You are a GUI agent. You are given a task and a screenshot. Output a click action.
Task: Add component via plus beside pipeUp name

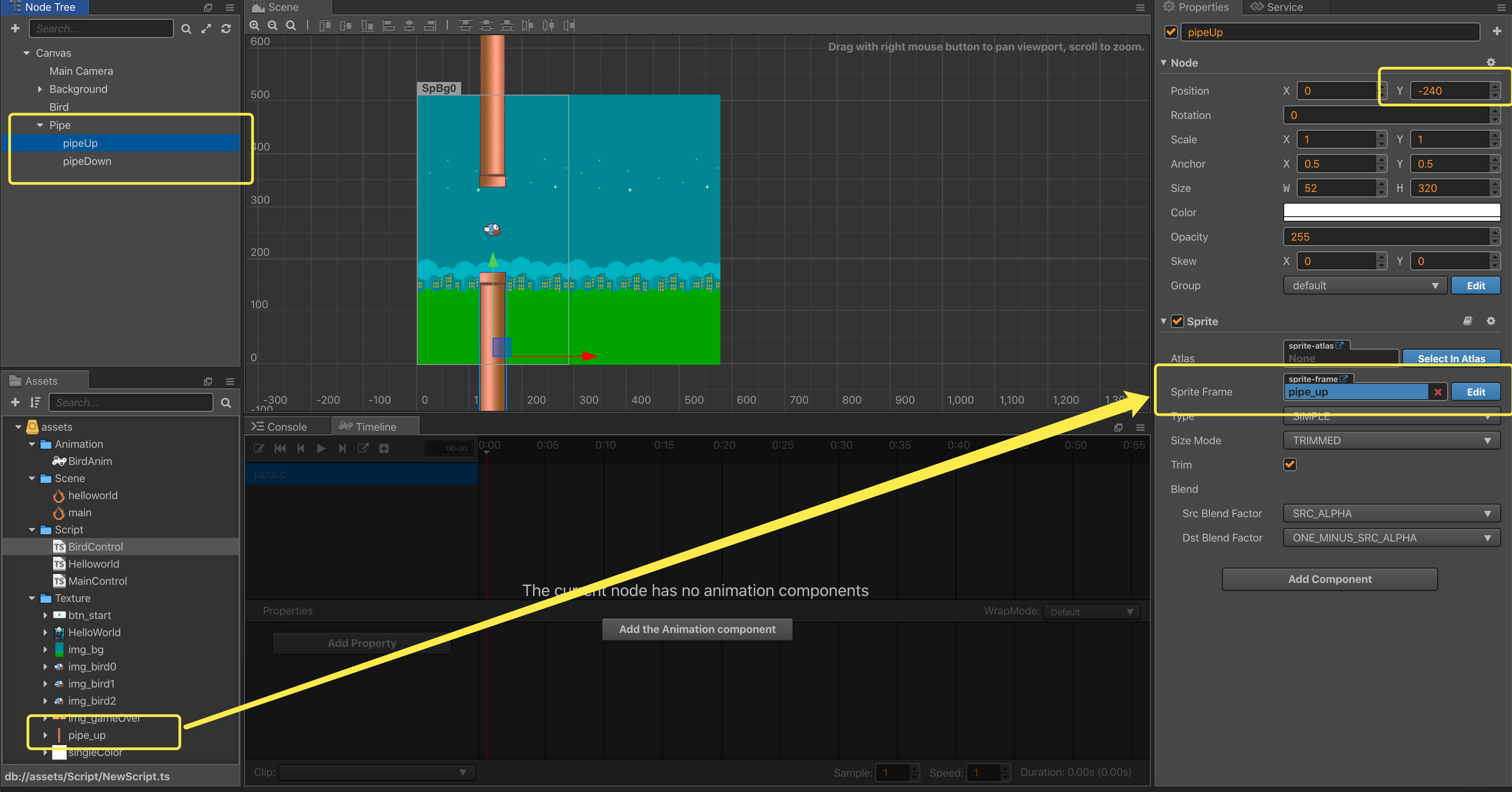[1496, 31]
